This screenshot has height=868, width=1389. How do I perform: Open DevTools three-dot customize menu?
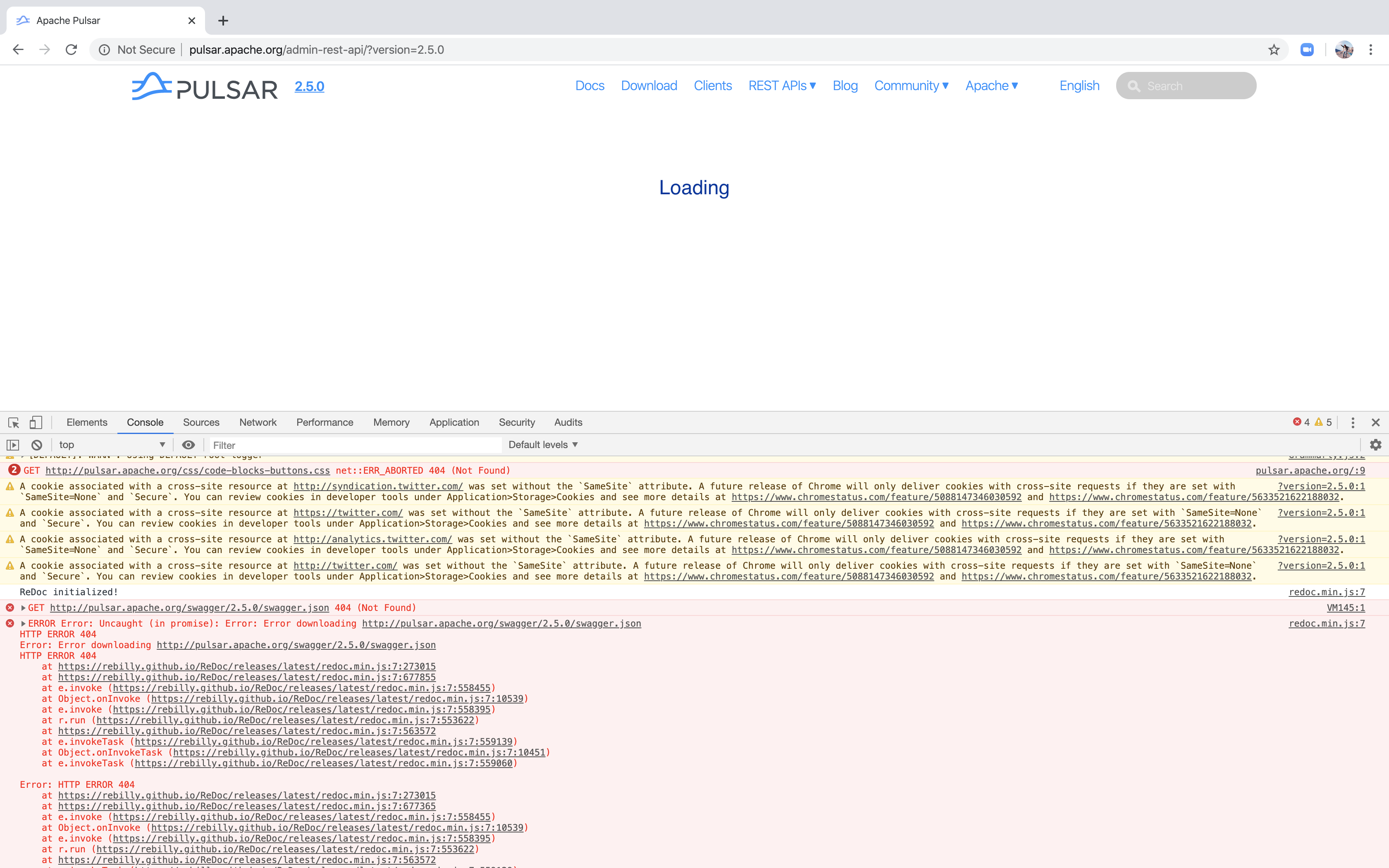click(1353, 422)
